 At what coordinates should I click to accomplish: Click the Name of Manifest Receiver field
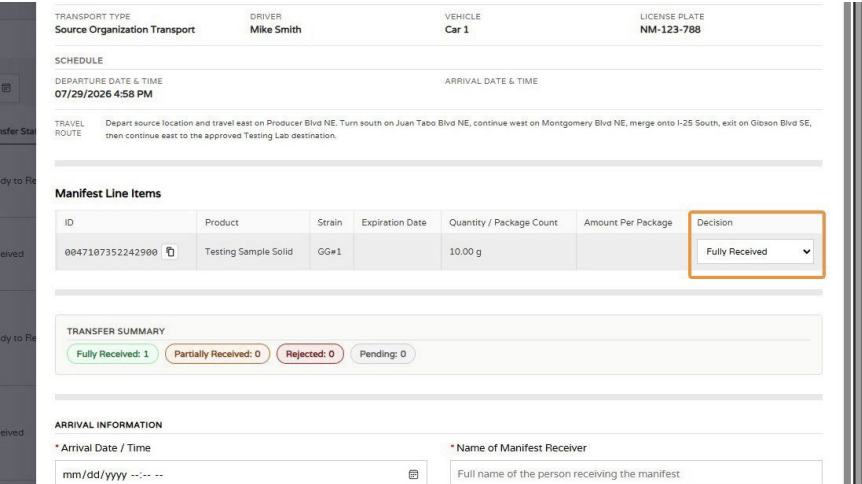(636, 473)
